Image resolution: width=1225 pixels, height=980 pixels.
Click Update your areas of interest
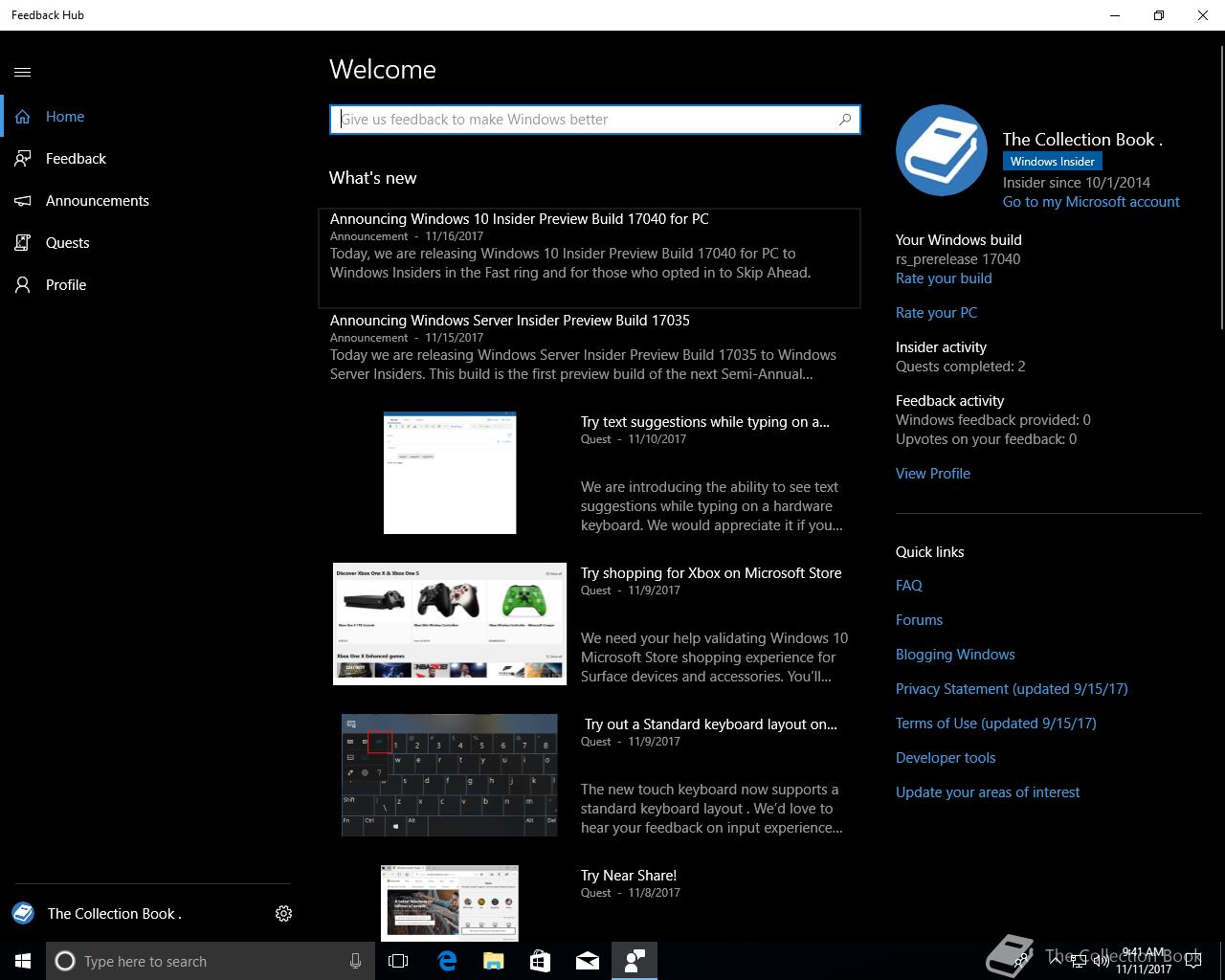click(988, 792)
